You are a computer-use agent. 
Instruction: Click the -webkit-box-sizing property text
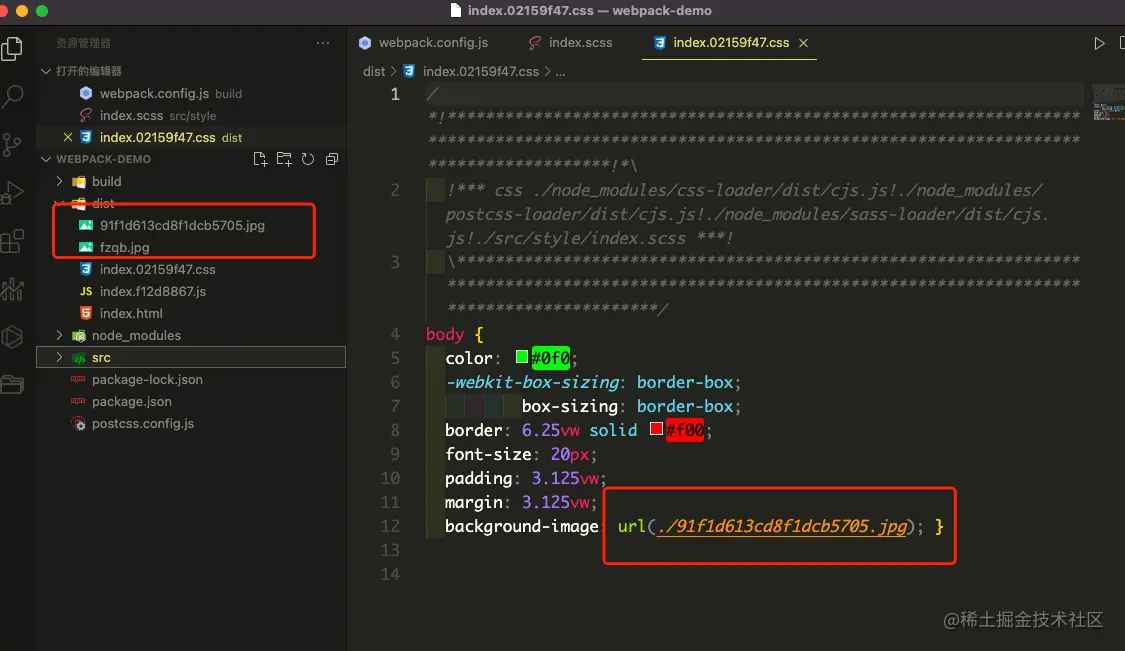coord(532,383)
